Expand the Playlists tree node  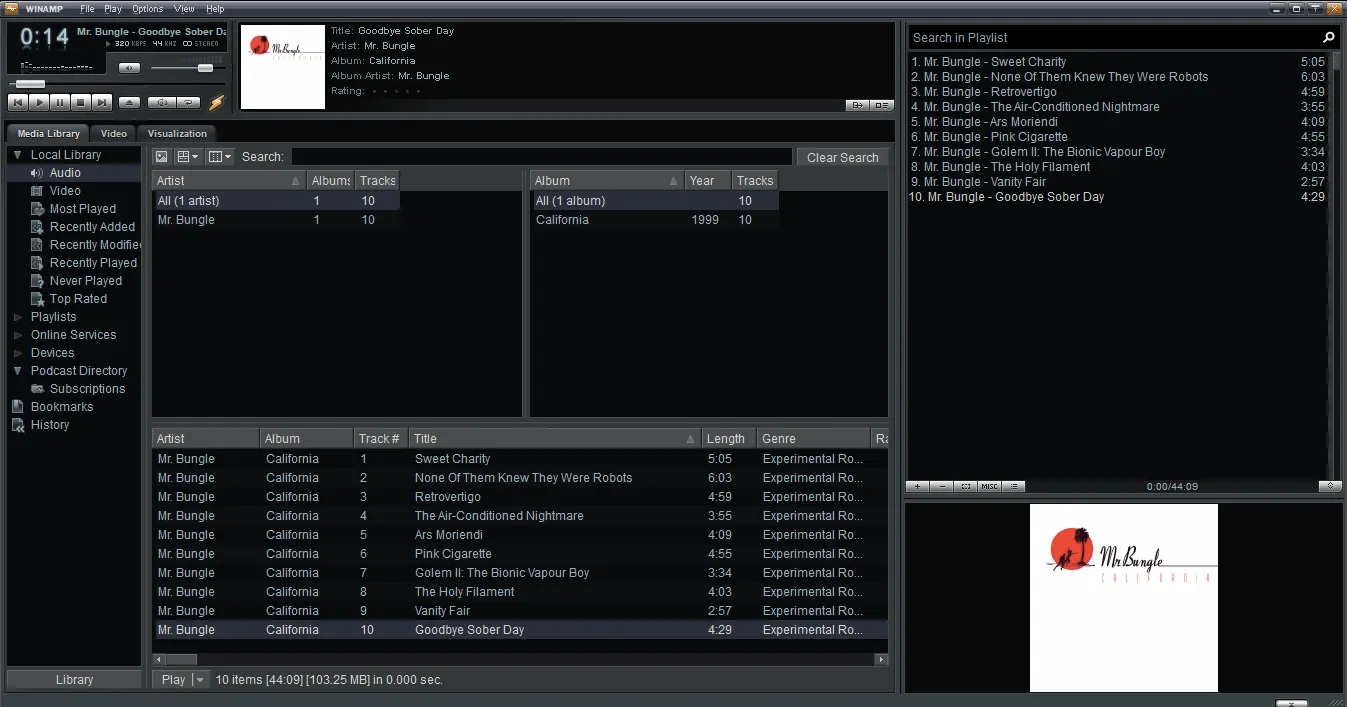click(x=18, y=317)
